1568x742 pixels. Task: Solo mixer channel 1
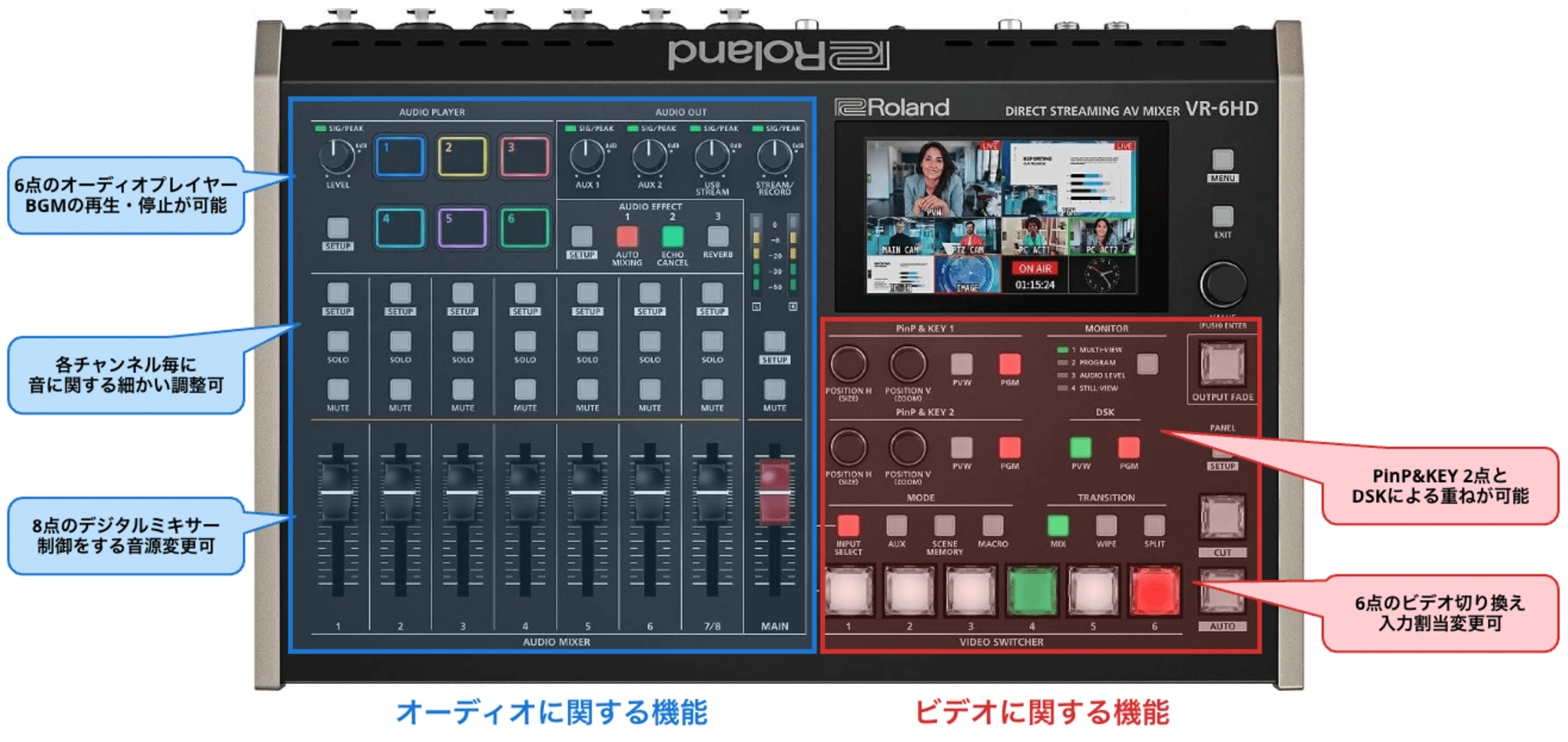coord(338,342)
